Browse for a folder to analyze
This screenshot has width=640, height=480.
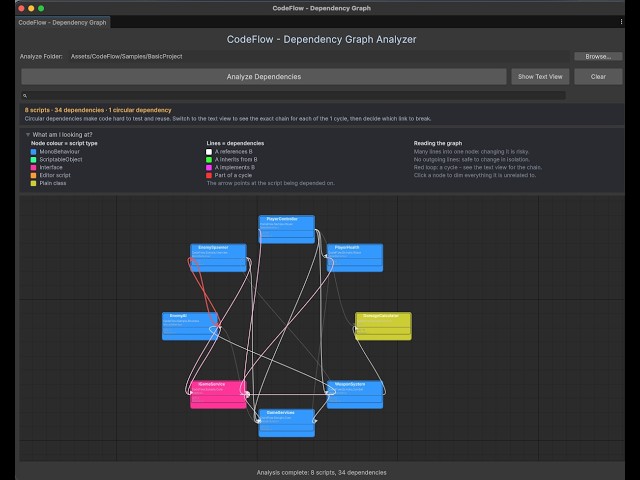[598, 56]
